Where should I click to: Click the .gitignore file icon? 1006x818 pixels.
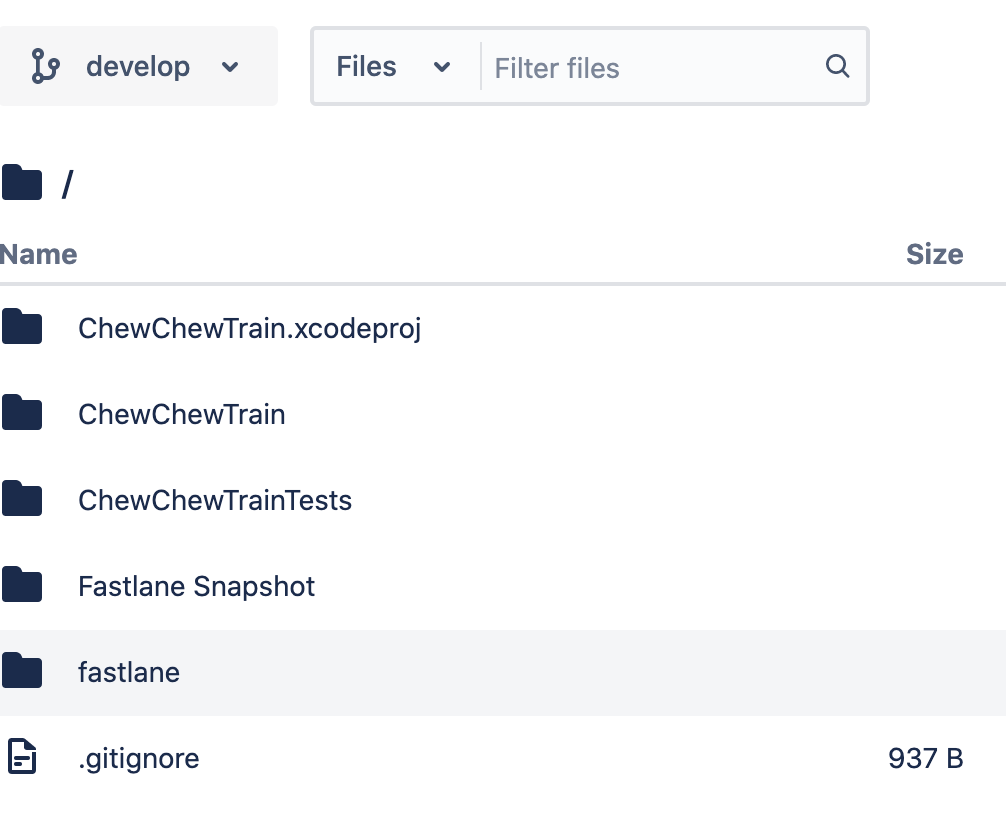pos(22,757)
